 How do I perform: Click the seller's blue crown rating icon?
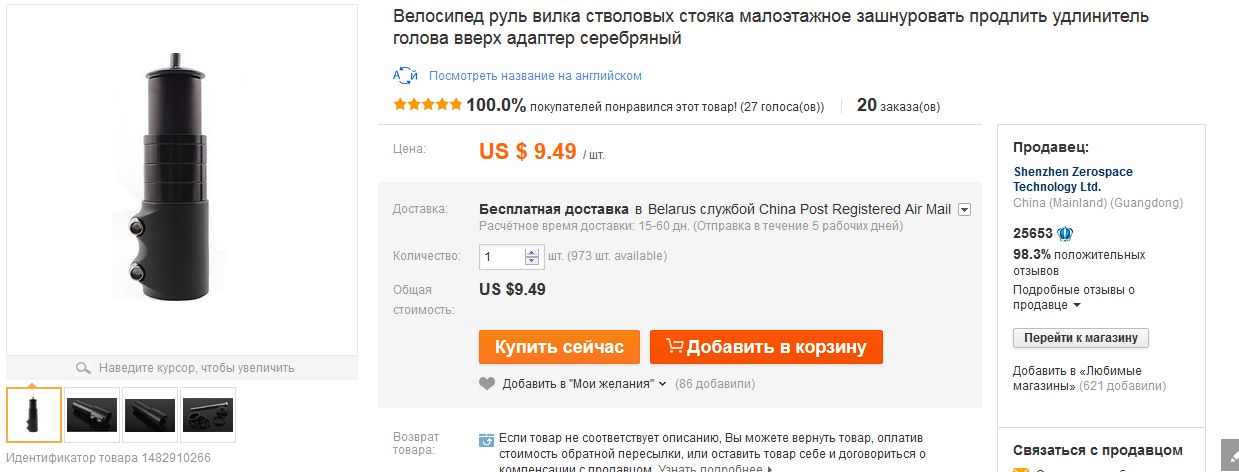[x=1065, y=234]
